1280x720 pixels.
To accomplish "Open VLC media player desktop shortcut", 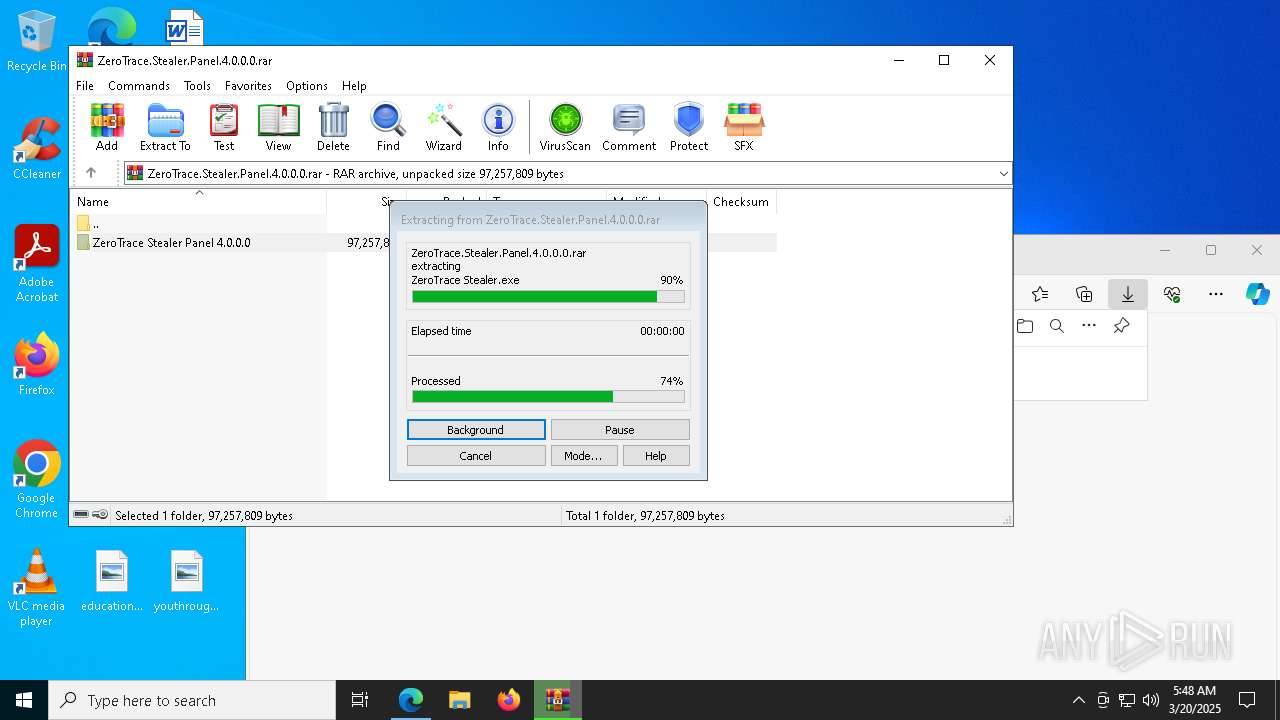I will 37,588.
